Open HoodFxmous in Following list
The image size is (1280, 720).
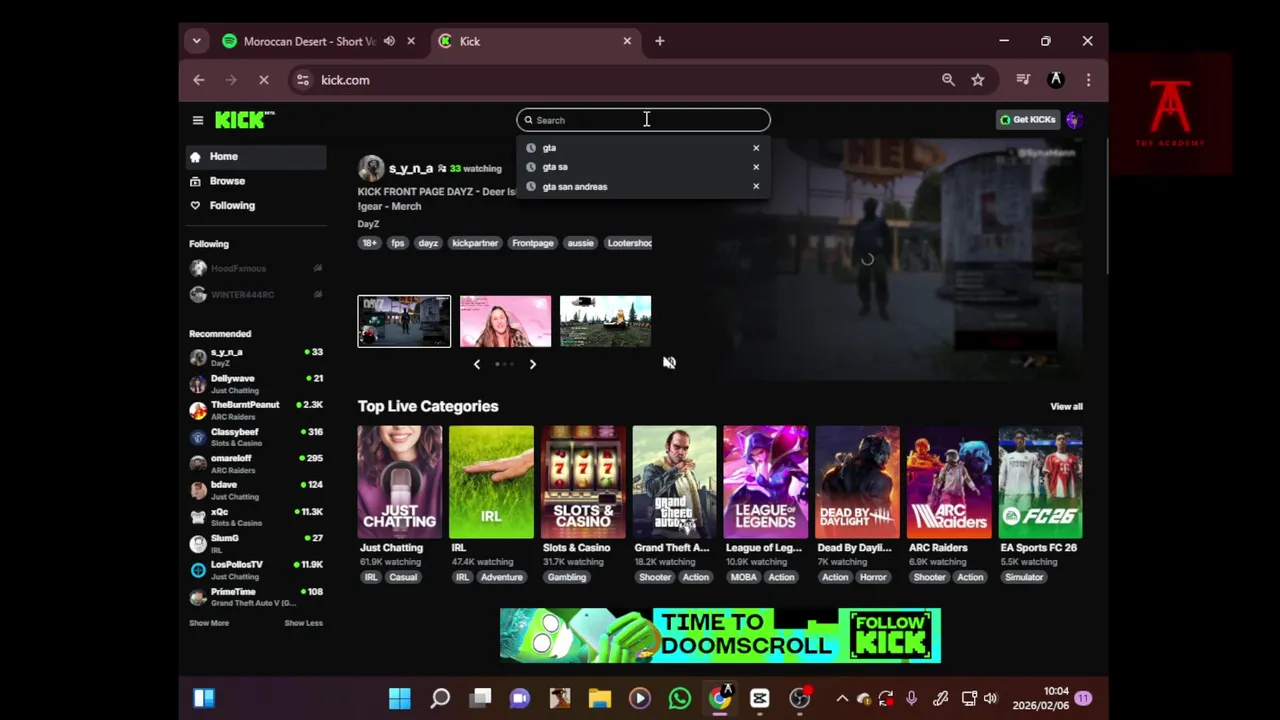pyautogui.click(x=256, y=269)
